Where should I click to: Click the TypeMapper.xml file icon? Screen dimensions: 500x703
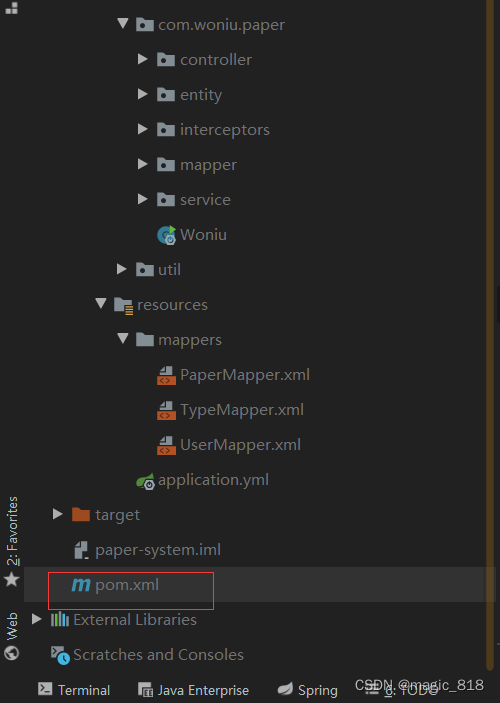click(x=166, y=410)
